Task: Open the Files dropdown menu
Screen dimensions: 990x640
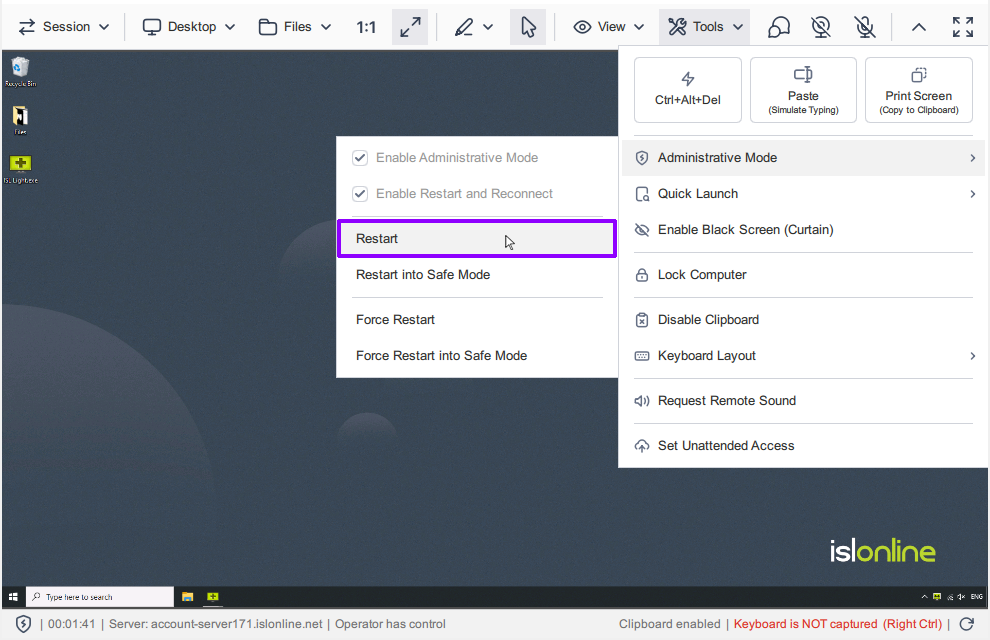Action: [295, 27]
